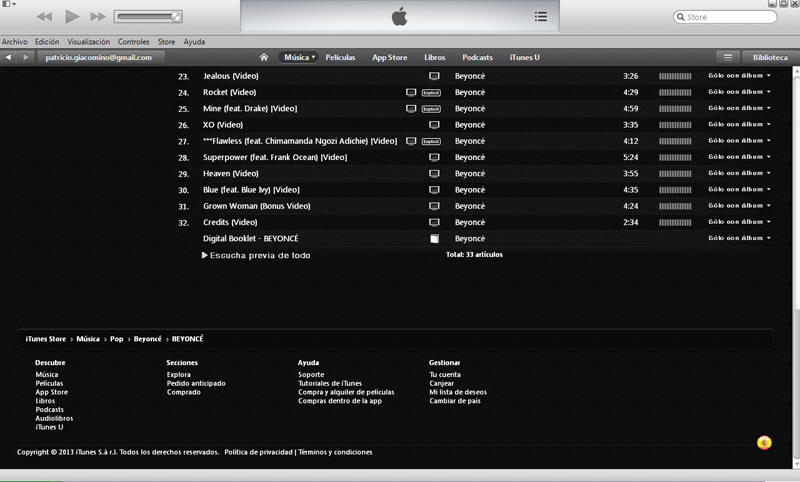Open the hamburger menu beside Biblioteca

click(x=728, y=58)
